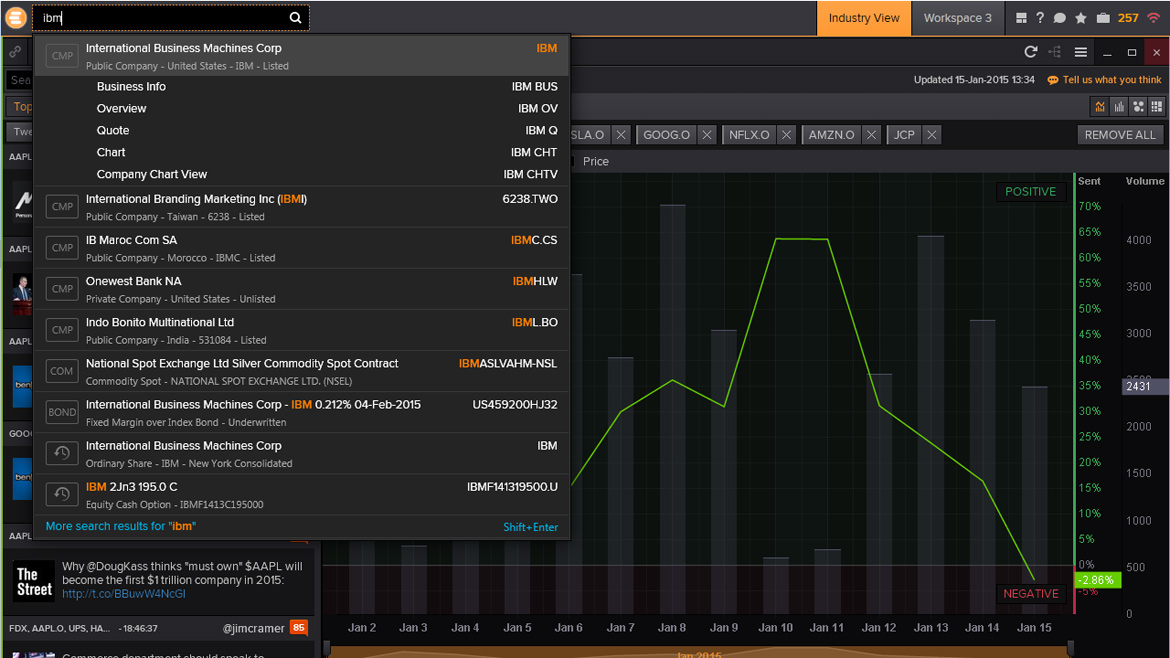Refresh the Industry View panel
The image size is (1170, 658).
pyautogui.click(x=1030, y=51)
